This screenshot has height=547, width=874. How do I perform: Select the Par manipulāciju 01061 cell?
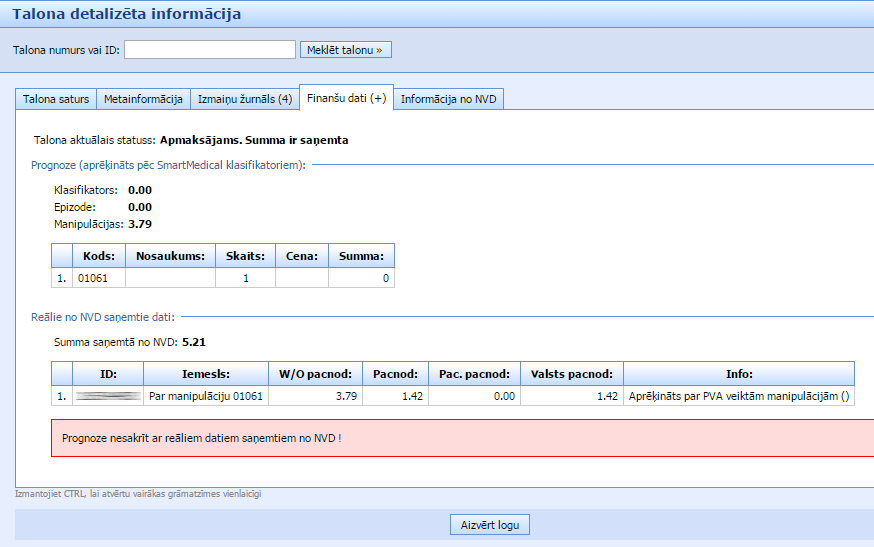coord(206,396)
